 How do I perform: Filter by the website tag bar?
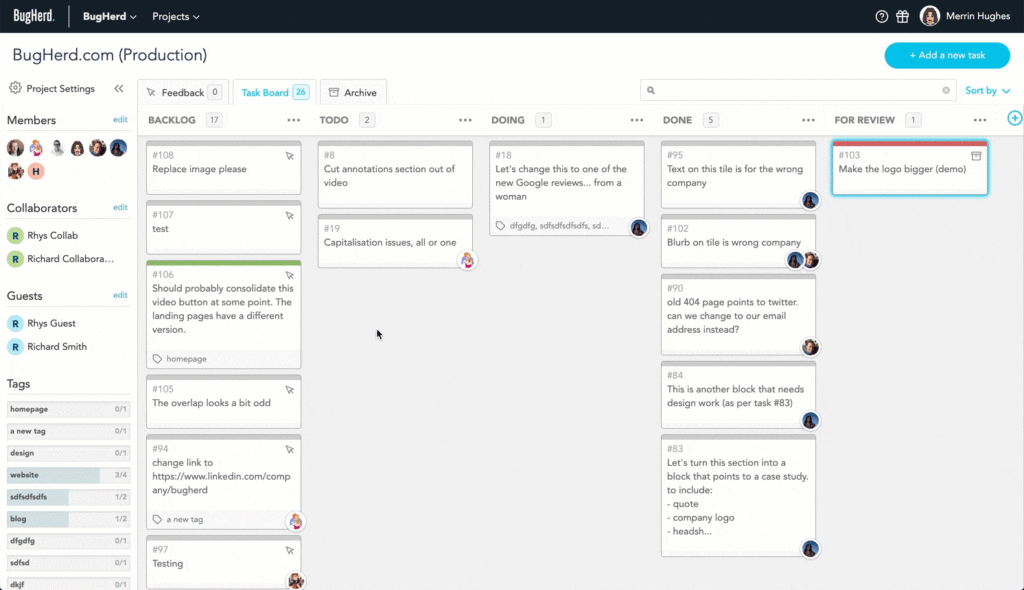pyautogui.click(x=68, y=475)
